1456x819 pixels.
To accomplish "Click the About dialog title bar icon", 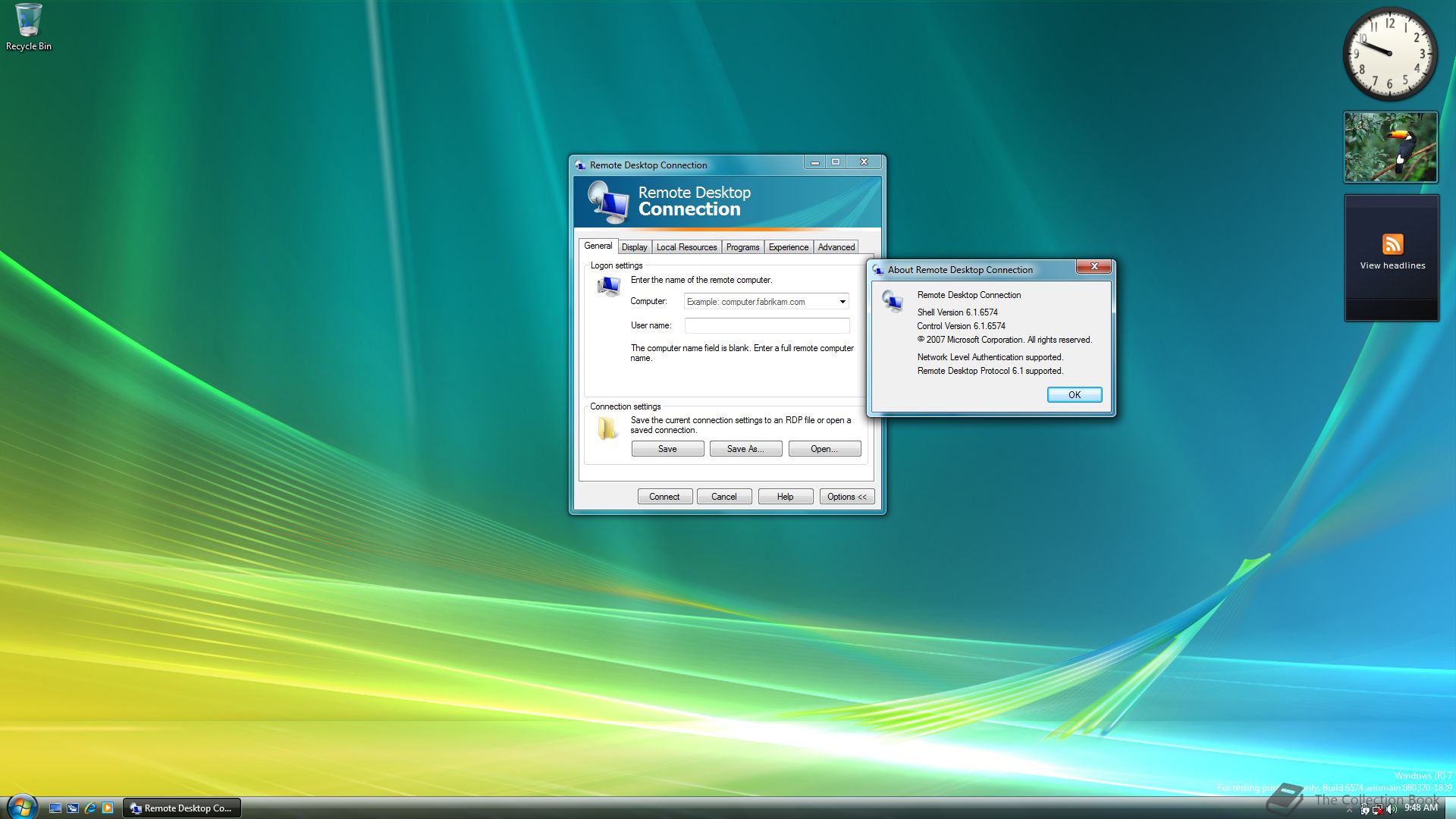I will point(878,270).
